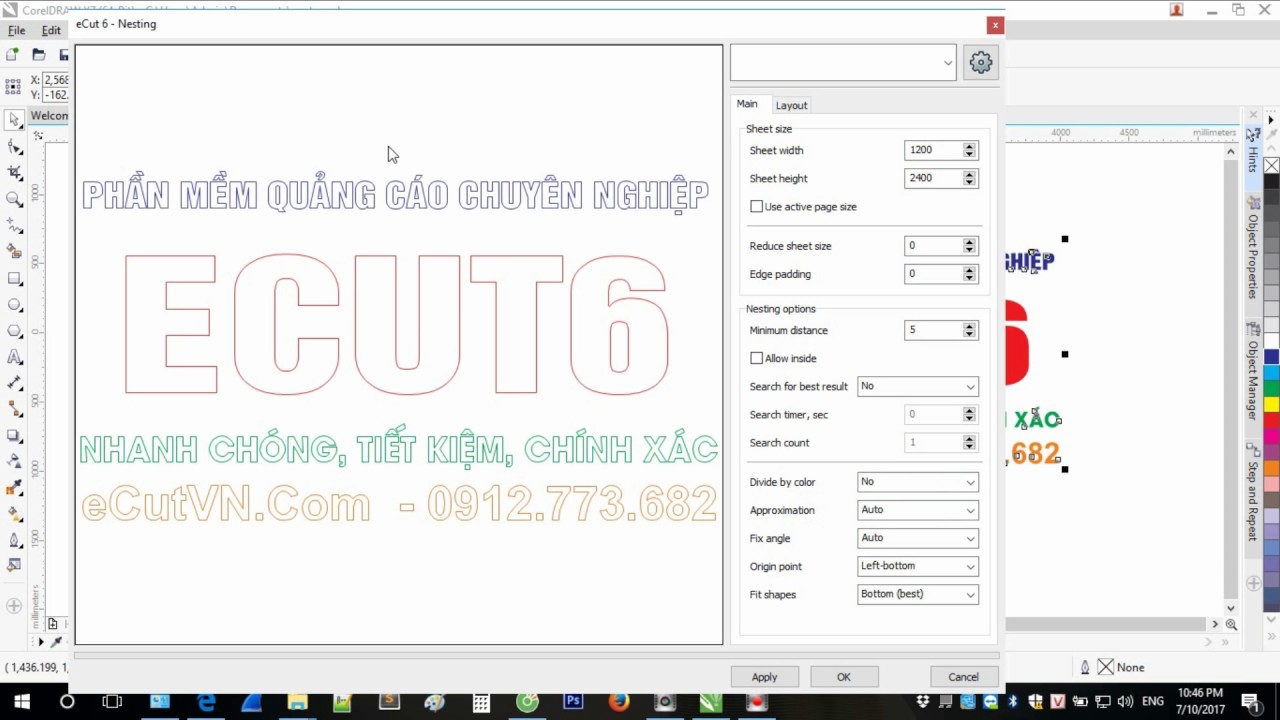Open Origin point dropdown
The image size is (1280, 720).
pyautogui.click(x=918, y=566)
